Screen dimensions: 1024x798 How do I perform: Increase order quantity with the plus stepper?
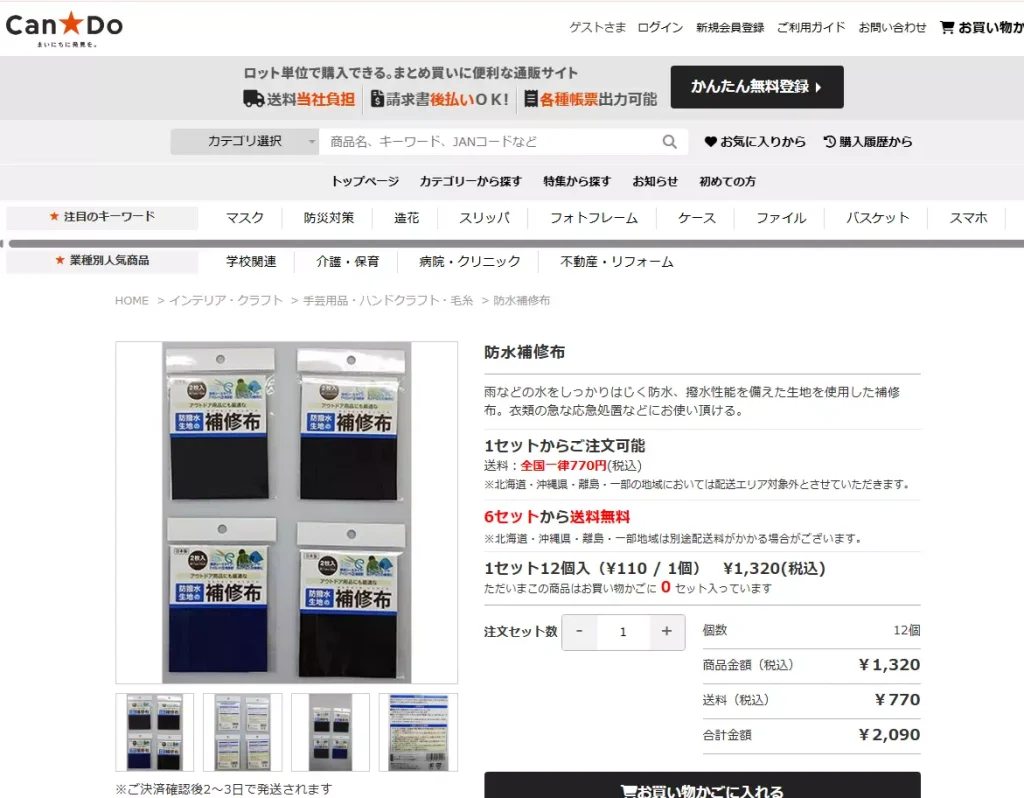668,632
